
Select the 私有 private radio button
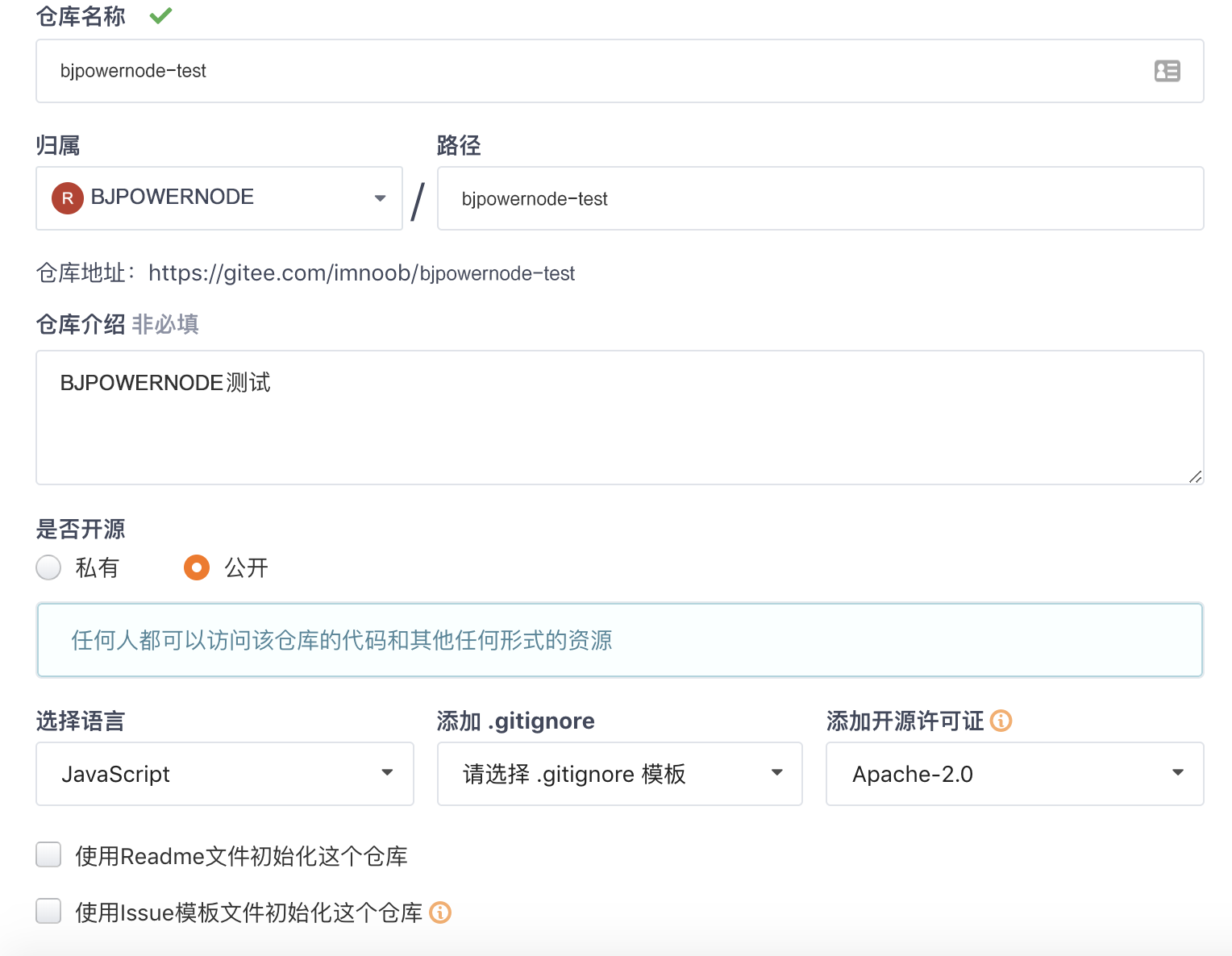[49, 567]
